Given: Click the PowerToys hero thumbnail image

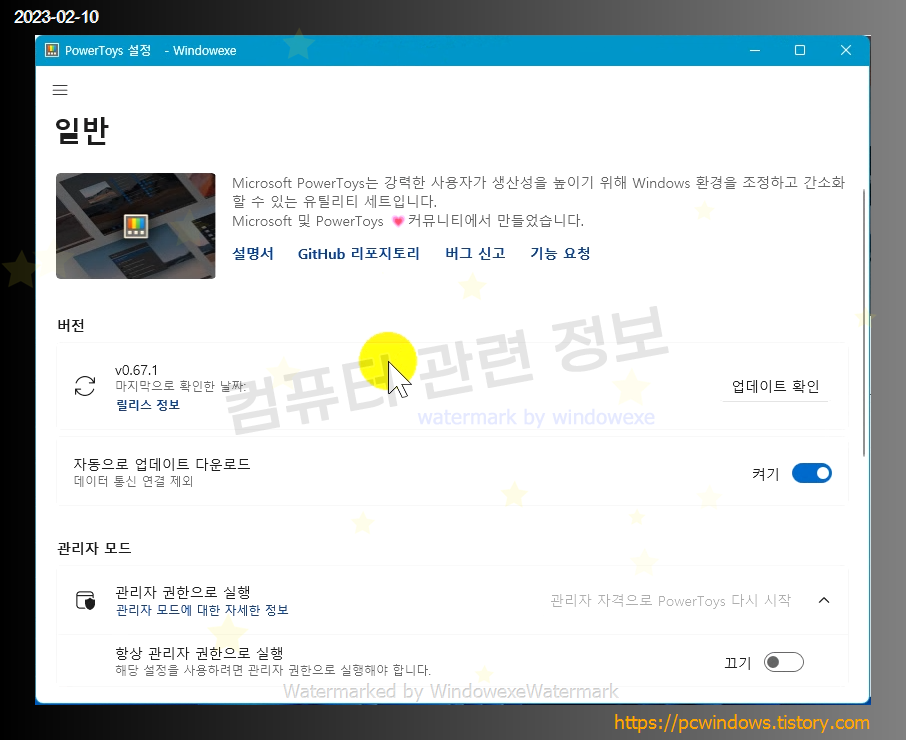Looking at the screenshot, I should 136,226.
